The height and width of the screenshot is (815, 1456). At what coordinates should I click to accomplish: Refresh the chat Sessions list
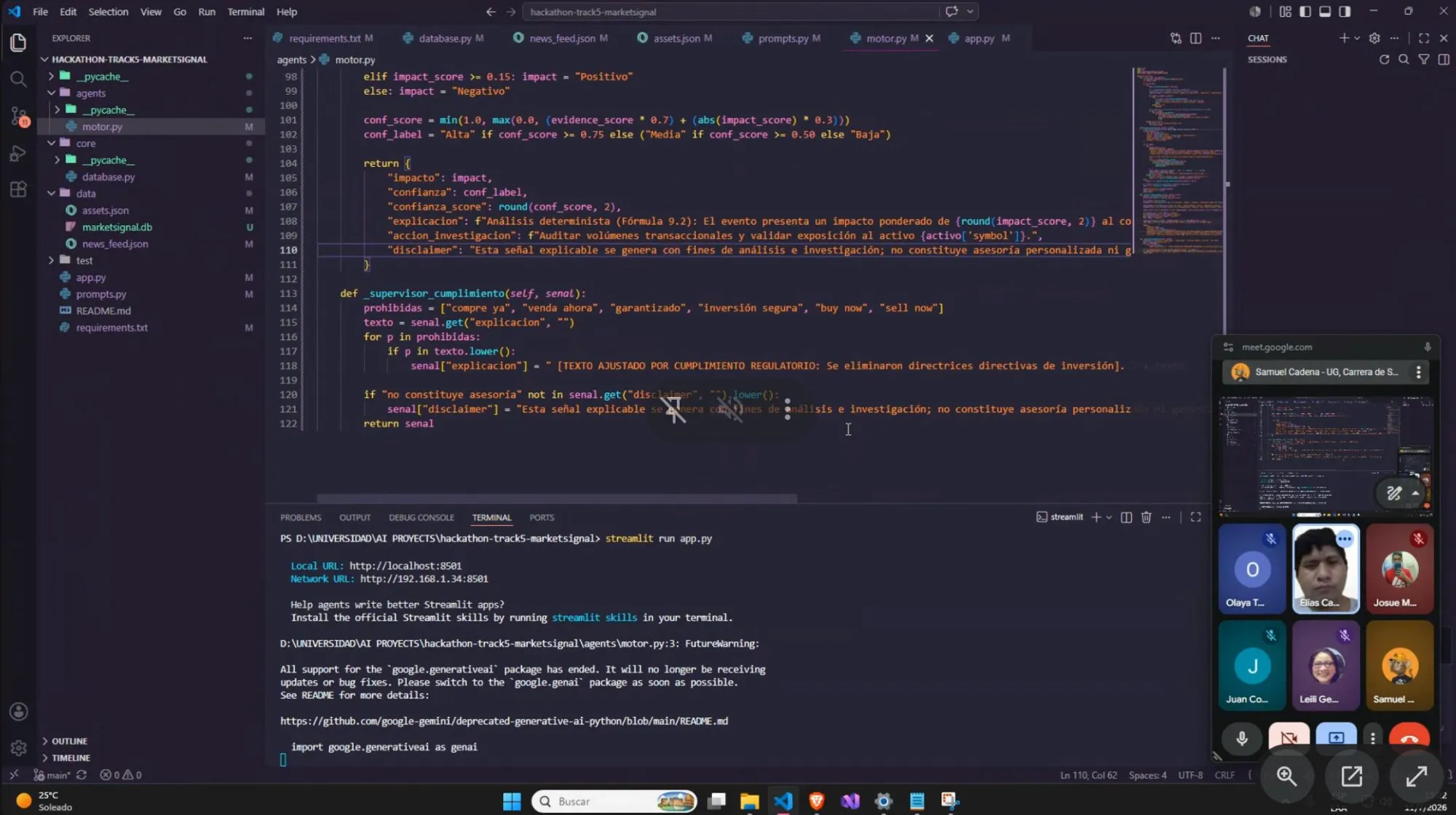click(1384, 60)
